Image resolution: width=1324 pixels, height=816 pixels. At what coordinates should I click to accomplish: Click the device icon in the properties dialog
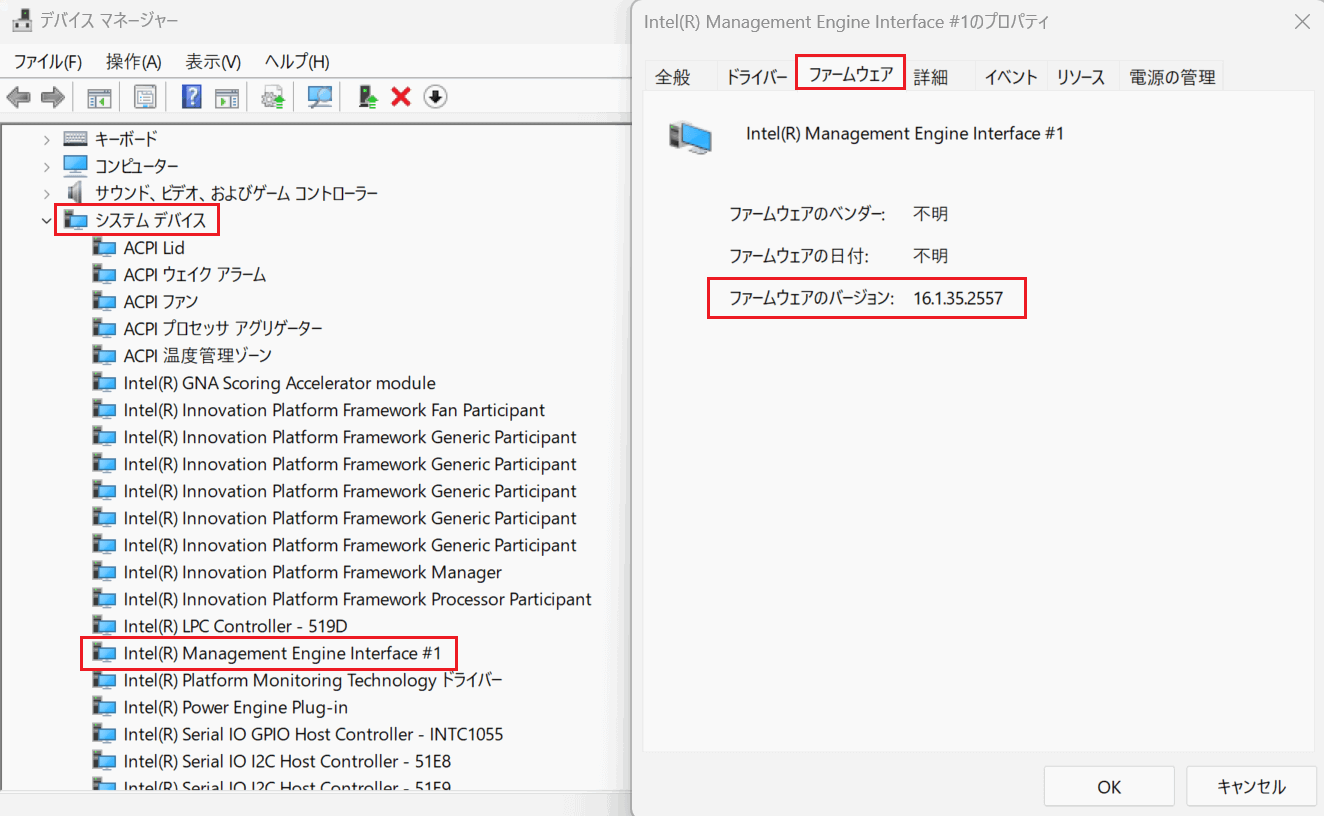click(690, 137)
